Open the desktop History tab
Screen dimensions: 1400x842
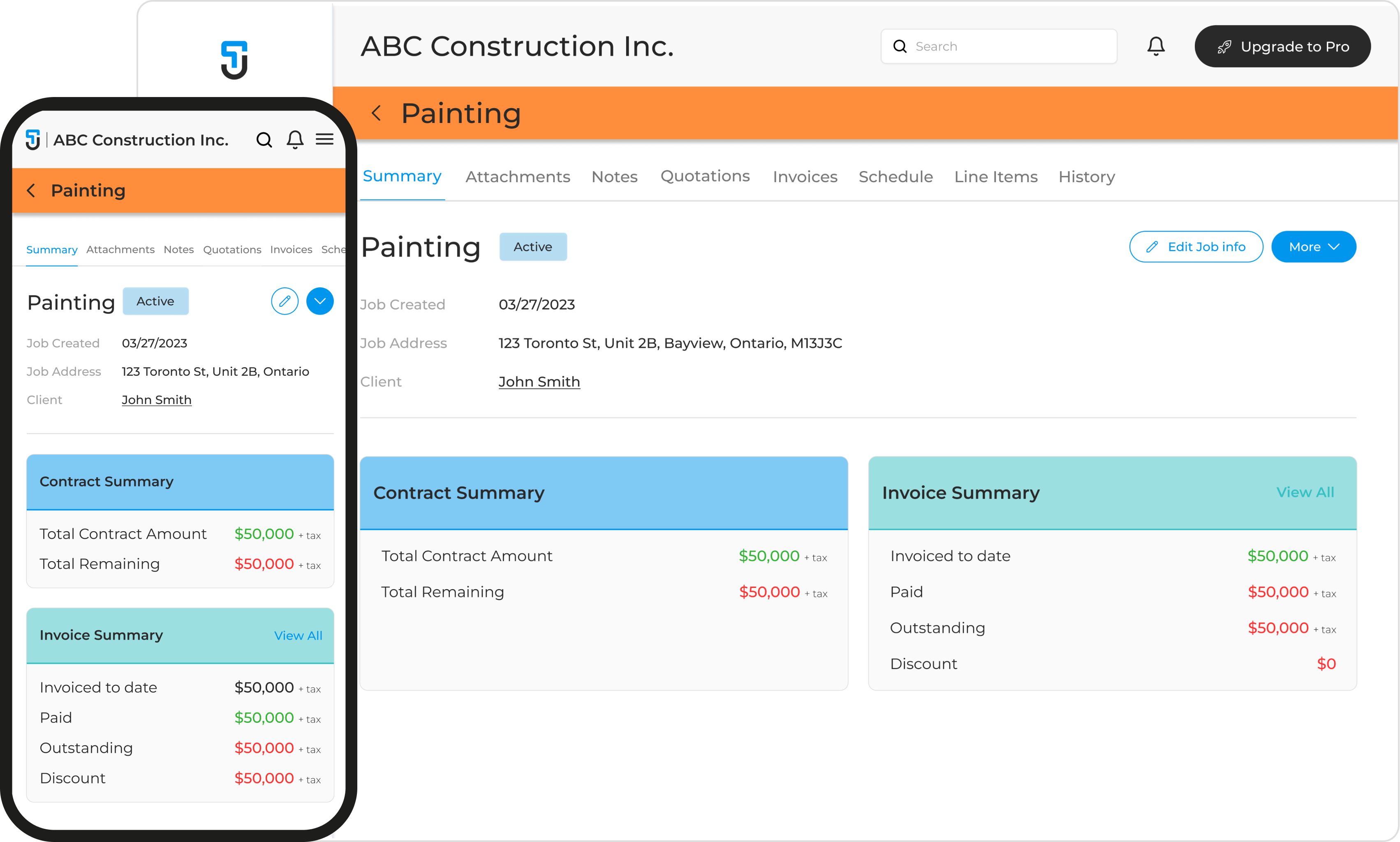point(1086,176)
